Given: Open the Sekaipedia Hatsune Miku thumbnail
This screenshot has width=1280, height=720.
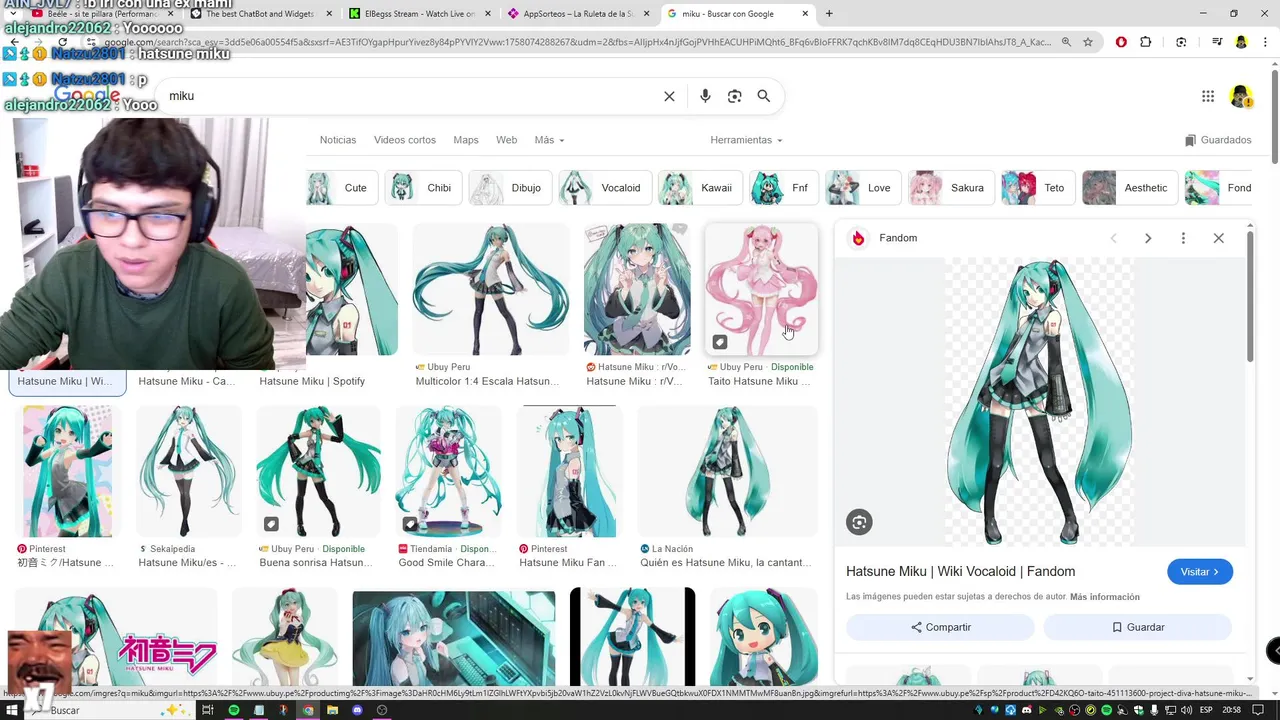Looking at the screenshot, I should coord(188,471).
